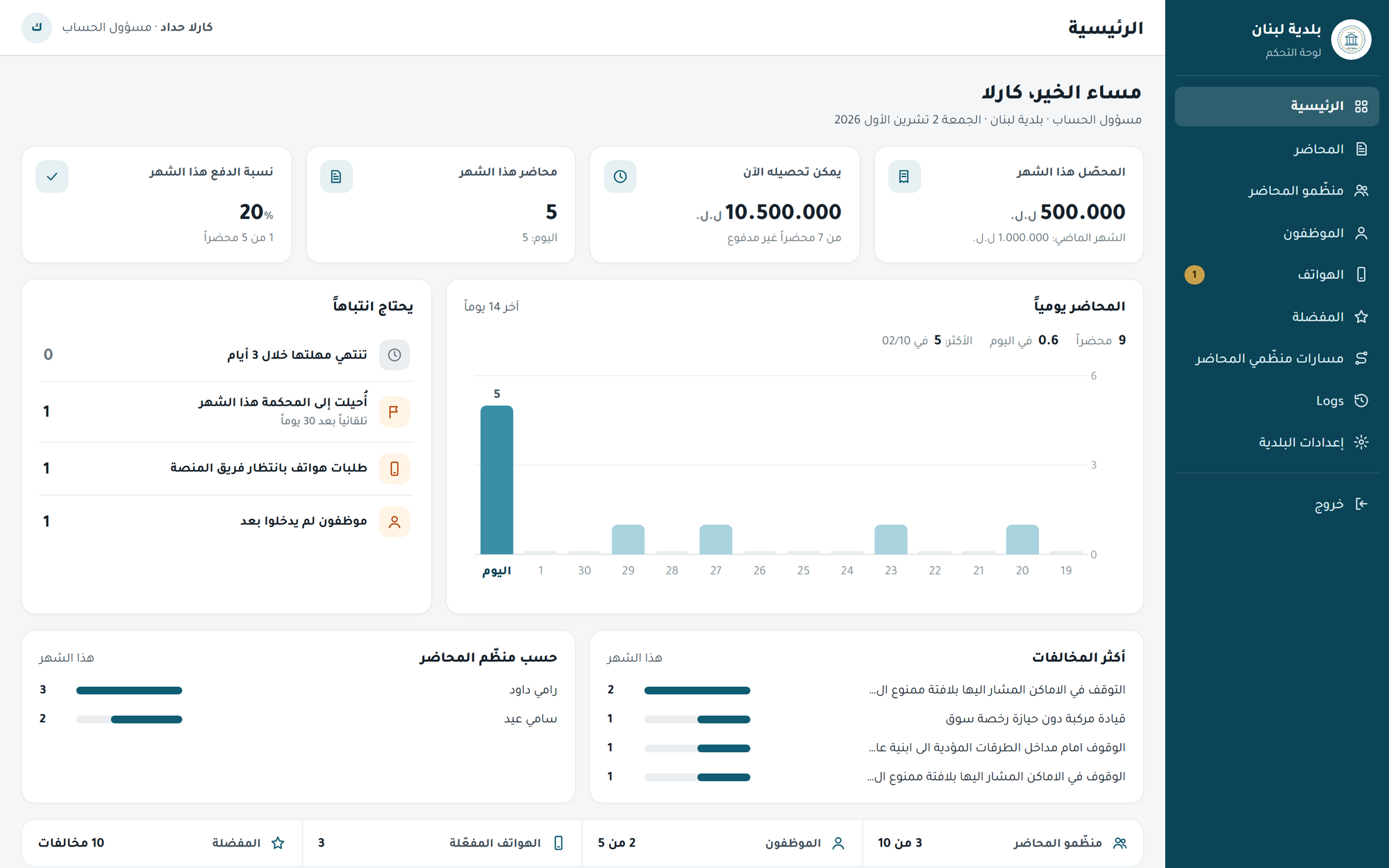Click person icon beside موظفون لم يدخلوا بعد
Image resolution: width=1389 pixels, height=868 pixels.
point(394,521)
